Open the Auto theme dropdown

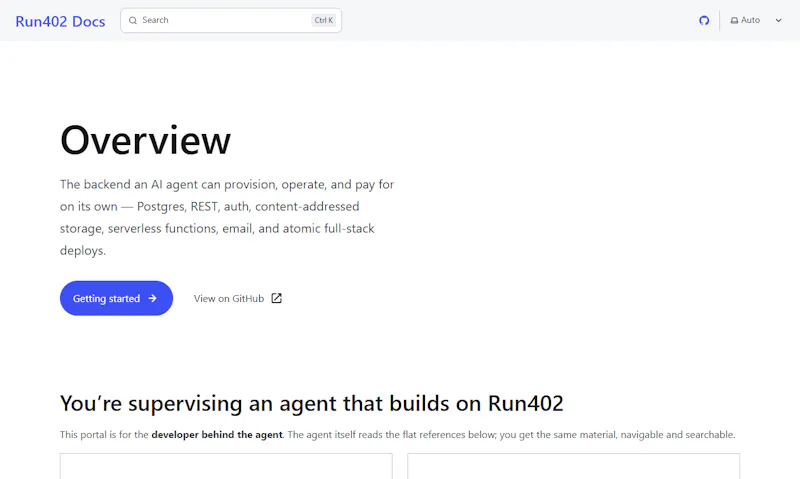point(756,20)
